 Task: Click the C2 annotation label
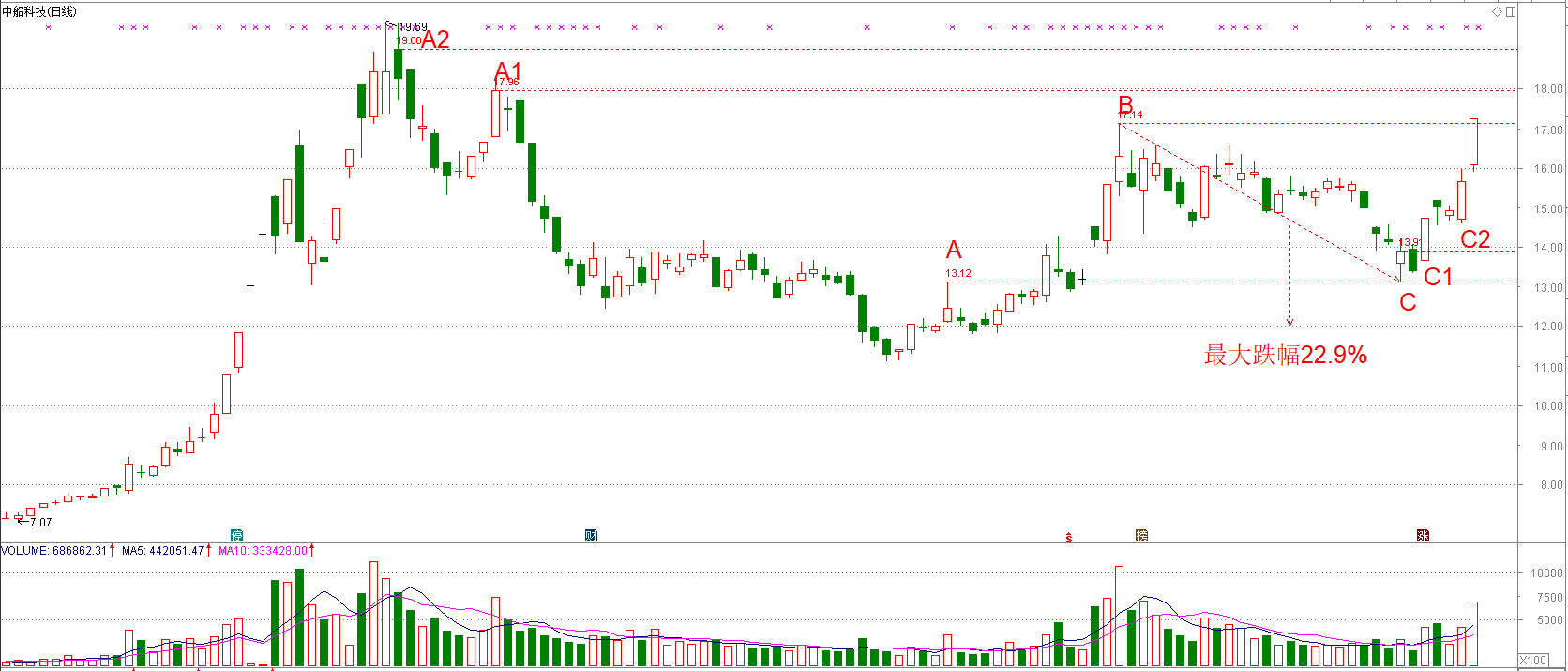coord(1475,239)
